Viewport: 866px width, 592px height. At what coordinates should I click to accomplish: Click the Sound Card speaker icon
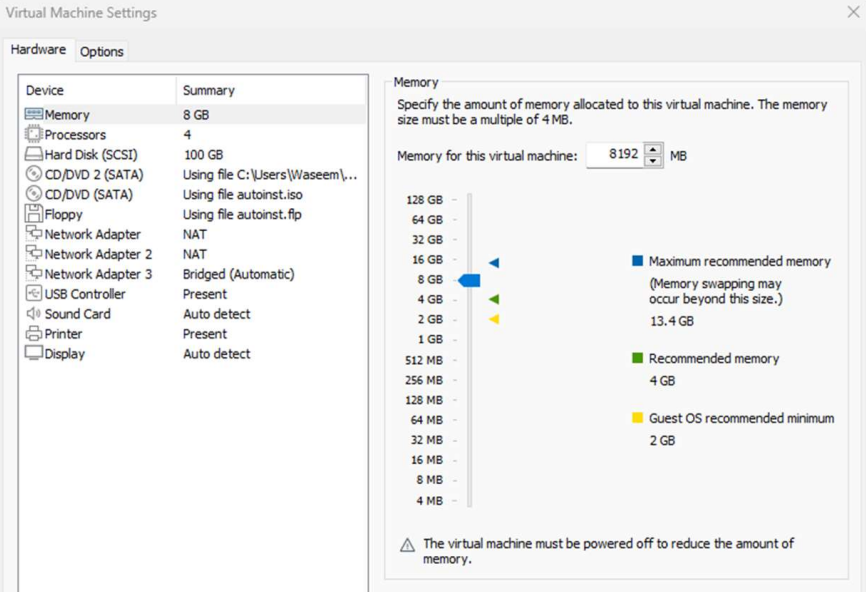(x=33, y=314)
